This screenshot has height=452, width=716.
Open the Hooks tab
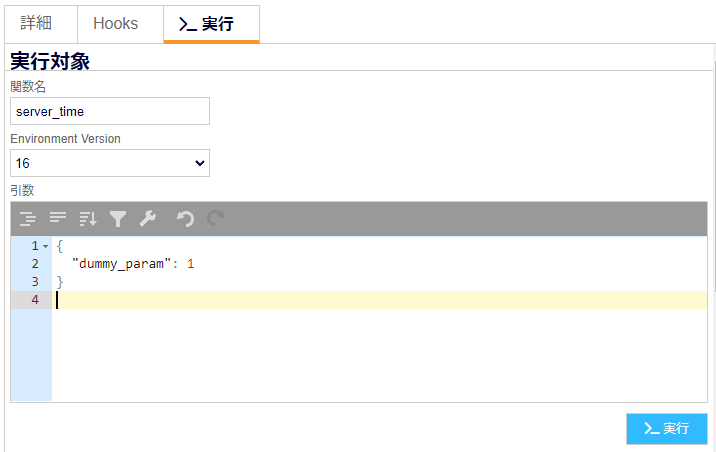coord(121,24)
